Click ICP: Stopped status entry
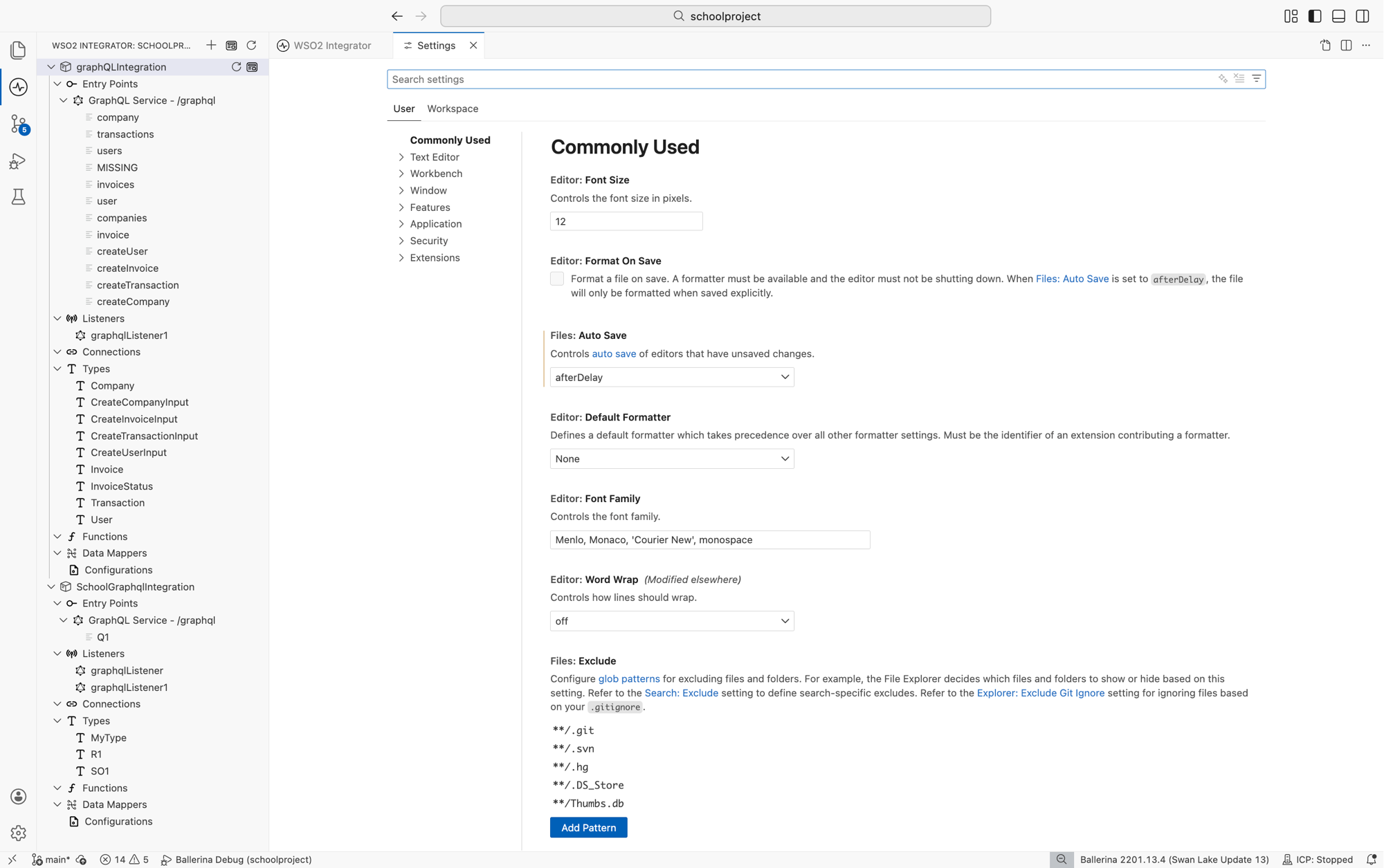The height and width of the screenshot is (868, 1384). [x=1318, y=860]
